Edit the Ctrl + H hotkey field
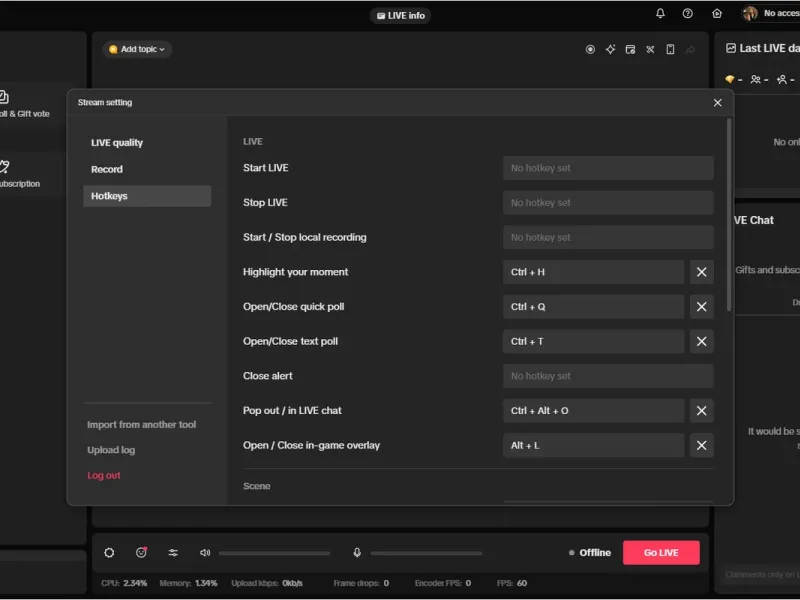Screen dimensions: 800x600 coord(593,272)
